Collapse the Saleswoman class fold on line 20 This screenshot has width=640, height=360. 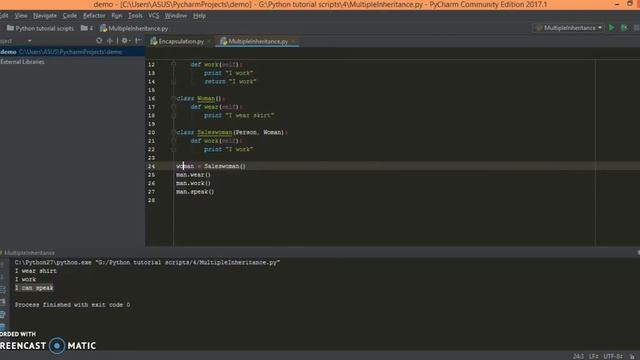coord(173,132)
